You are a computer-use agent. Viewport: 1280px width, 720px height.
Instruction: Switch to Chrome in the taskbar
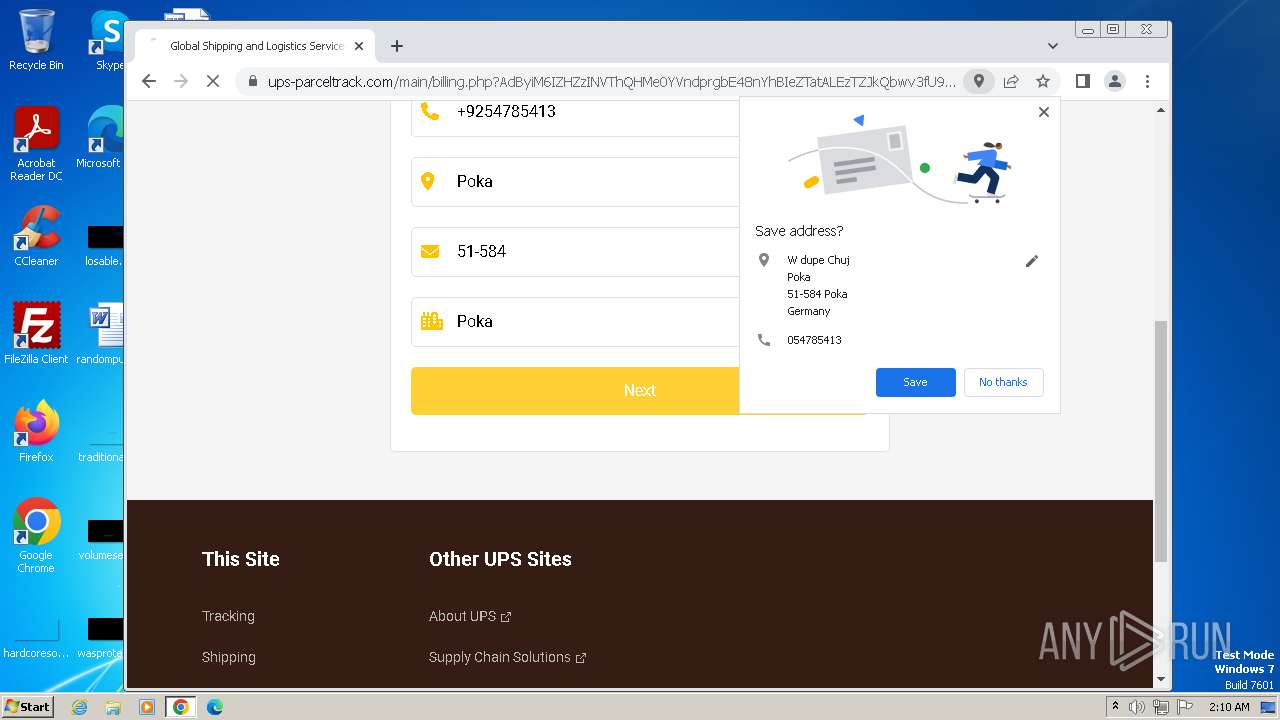pyautogui.click(x=180, y=707)
